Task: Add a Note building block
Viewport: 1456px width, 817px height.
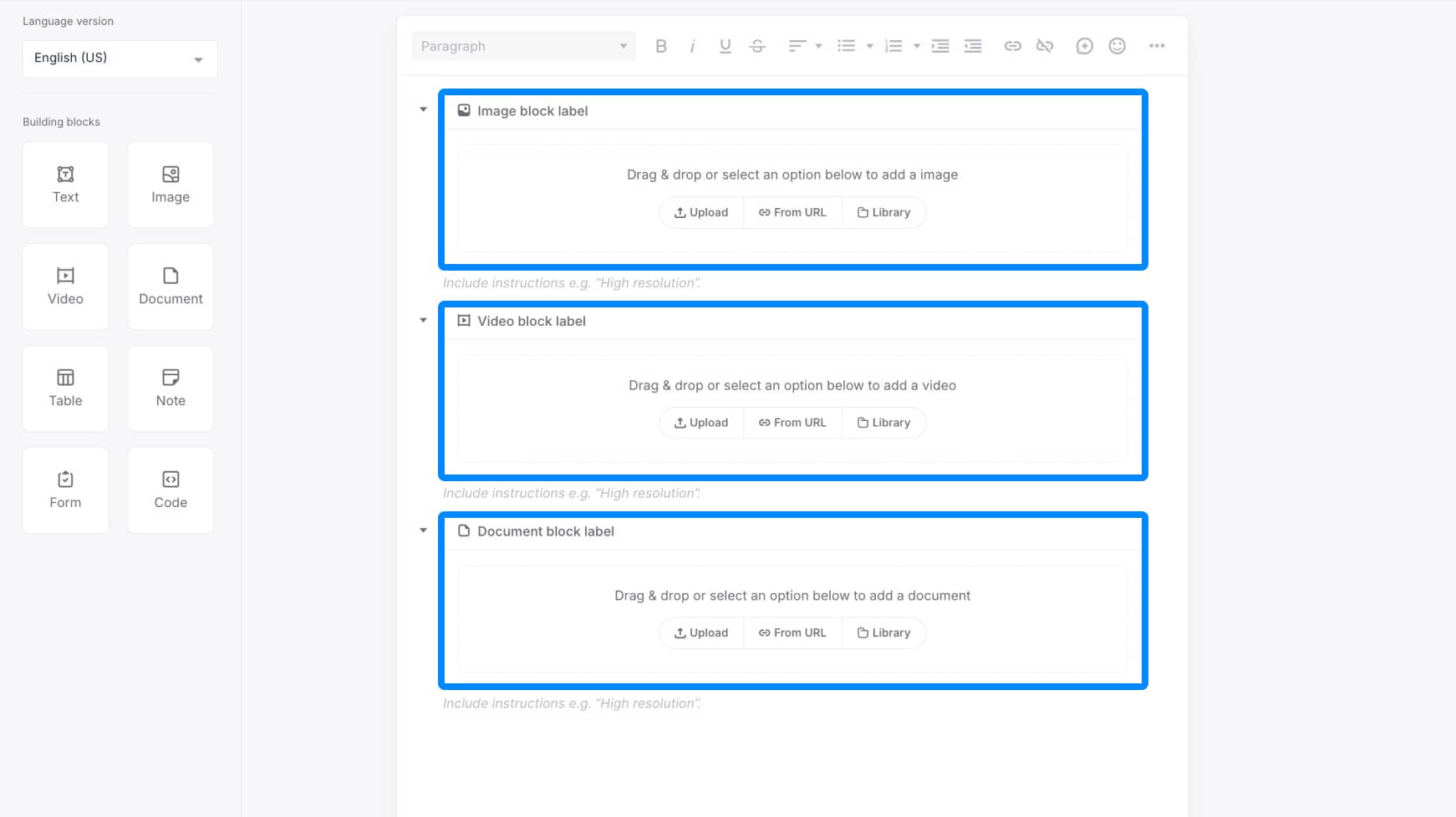Action: click(x=171, y=388)
